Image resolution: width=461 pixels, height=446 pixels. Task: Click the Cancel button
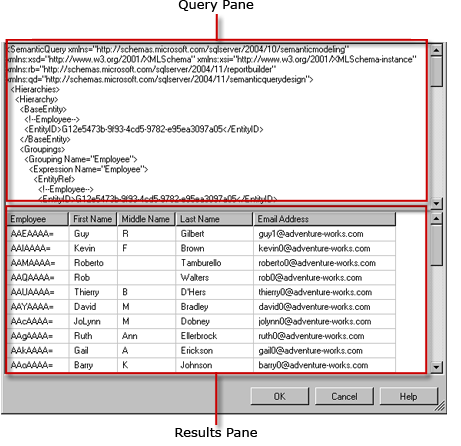click(344, 396)
